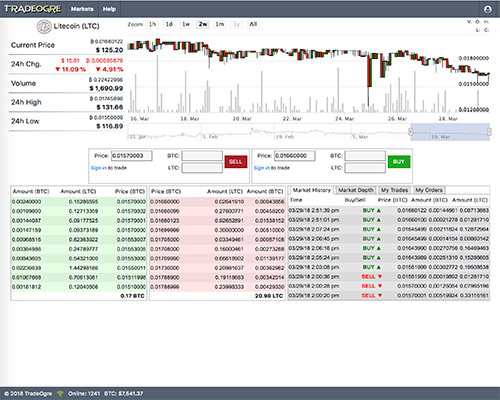Screen dimensions: 500x400
Task: Set chart zoom to 1m
Action: click(220, 24)
